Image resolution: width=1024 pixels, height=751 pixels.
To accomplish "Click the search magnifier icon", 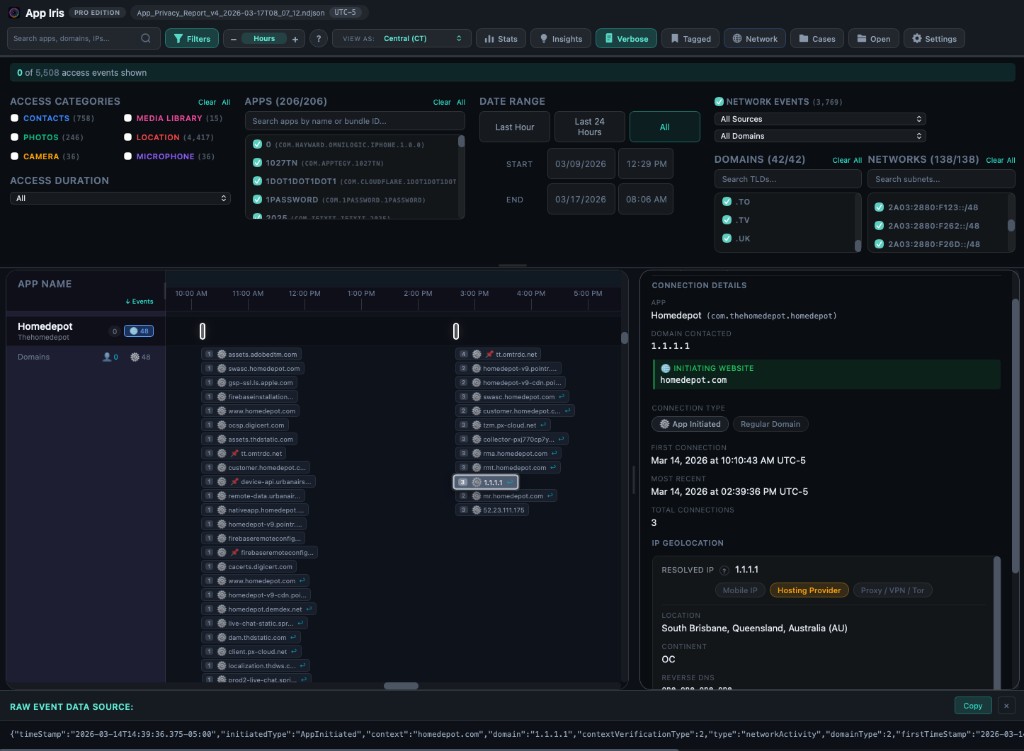I will (146, 39).
